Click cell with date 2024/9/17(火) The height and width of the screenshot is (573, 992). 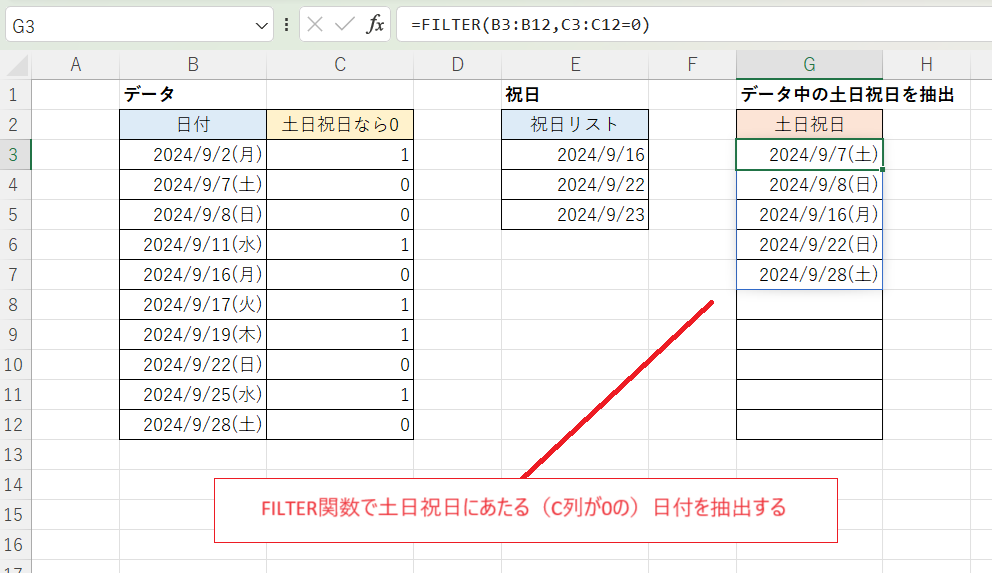click(x=193, y=305)
